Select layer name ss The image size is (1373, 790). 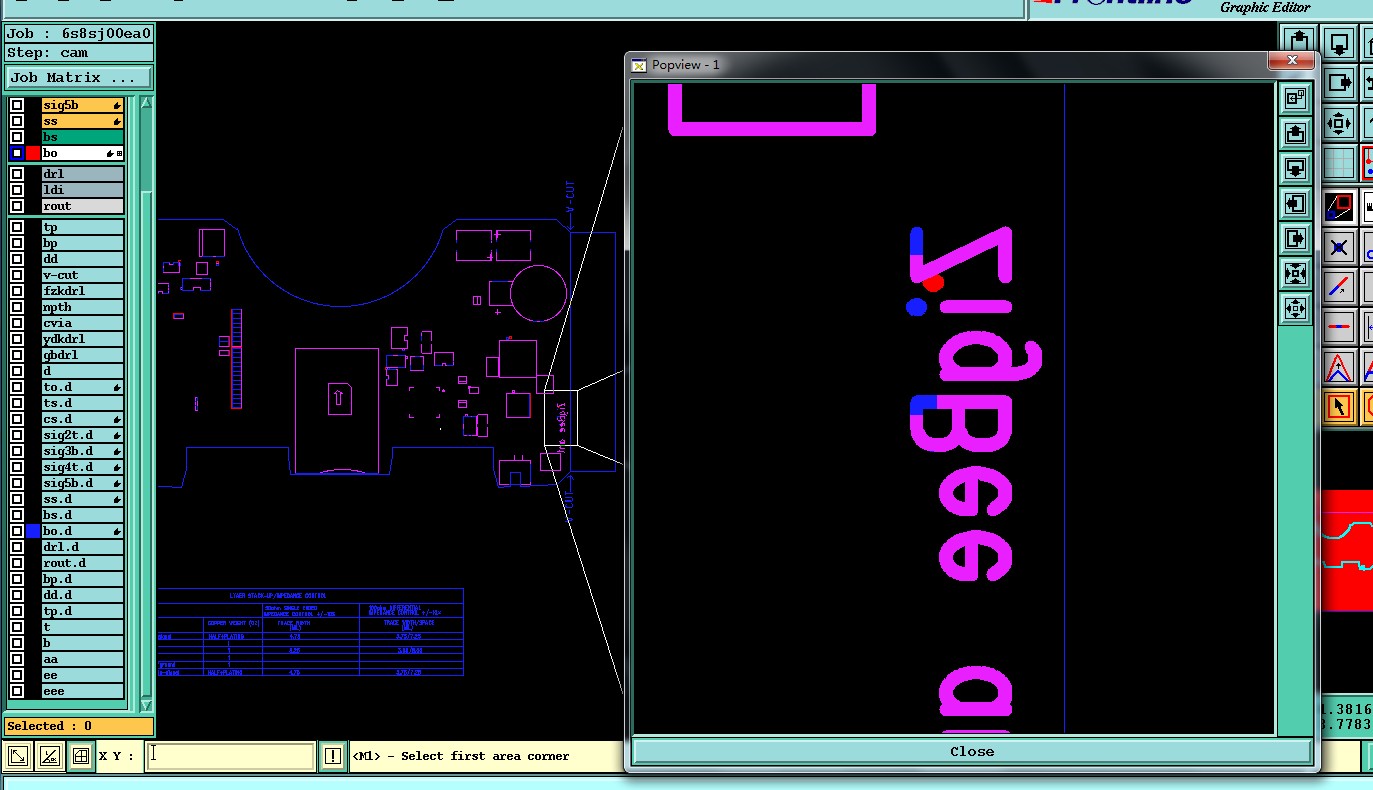pos(82,121)
